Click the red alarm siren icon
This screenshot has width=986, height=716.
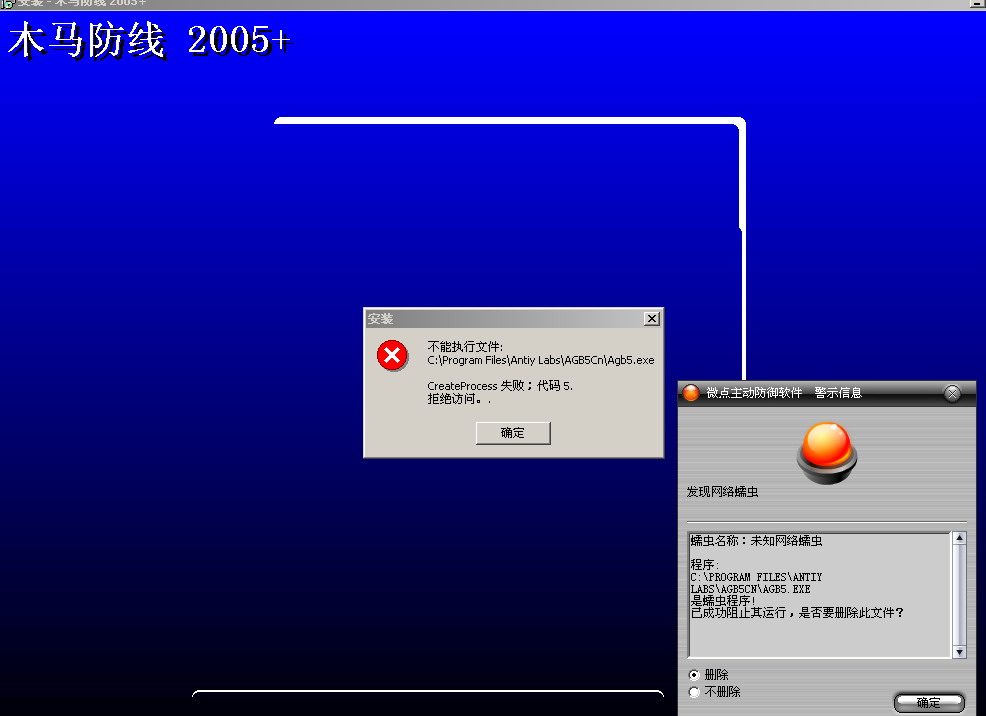coord(826,452)
